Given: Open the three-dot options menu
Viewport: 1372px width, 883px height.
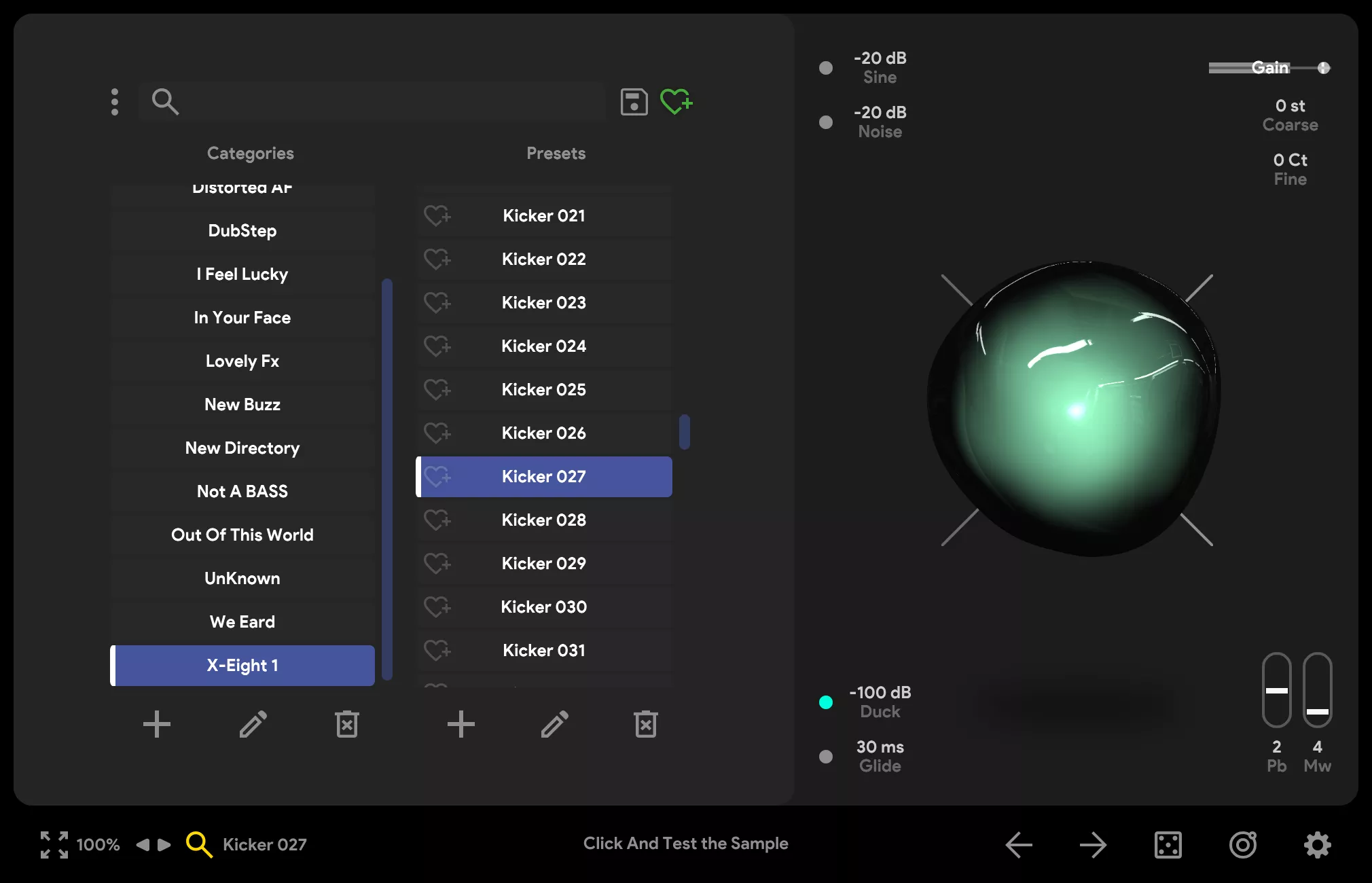Looking at the screenshot, I should (115, 102).
